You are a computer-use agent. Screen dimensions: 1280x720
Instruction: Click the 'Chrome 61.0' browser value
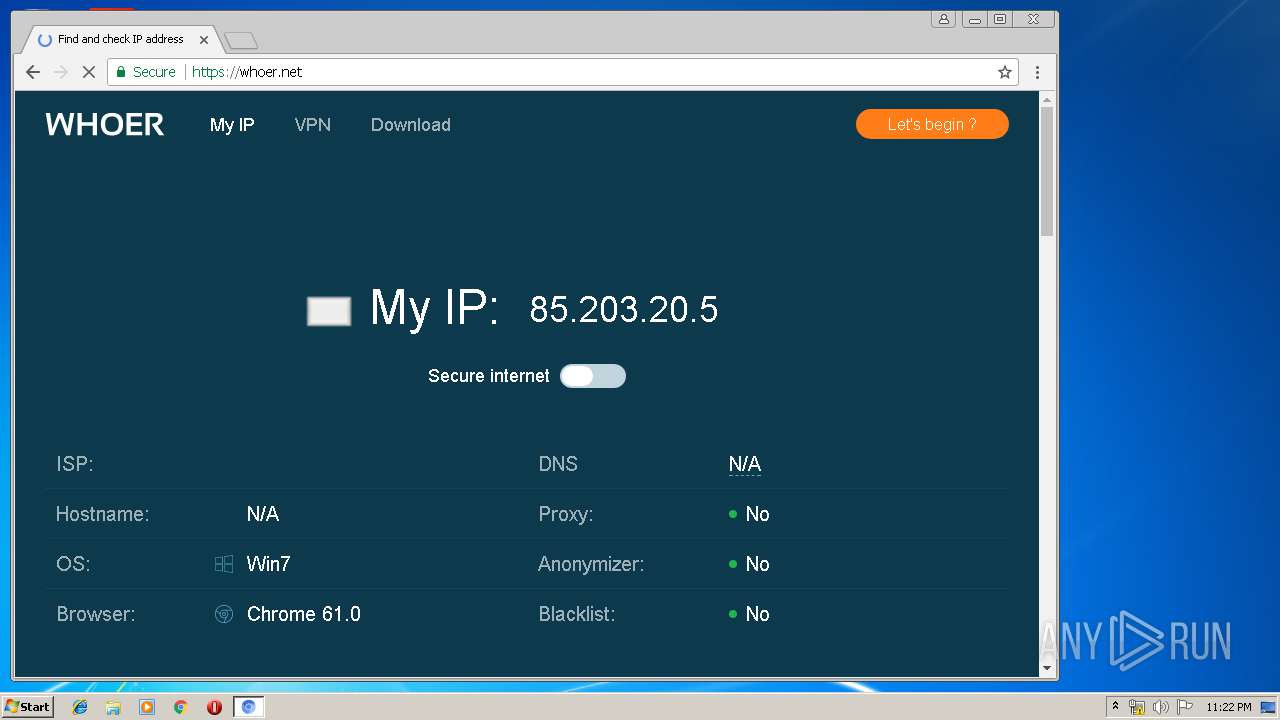[x=304, y=614]
